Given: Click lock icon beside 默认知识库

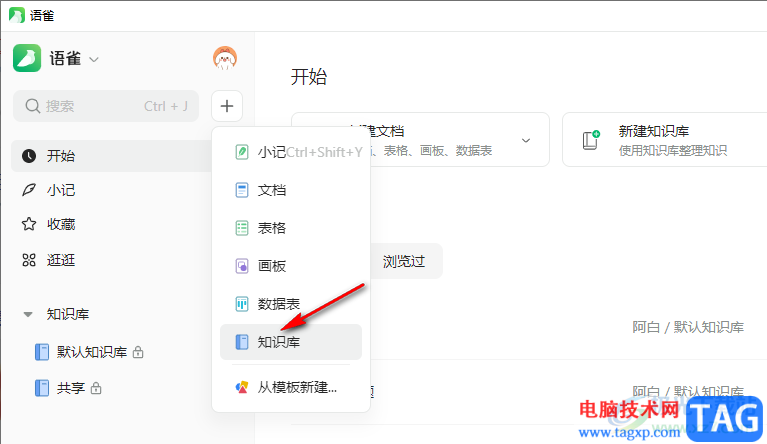Looking at the screenshot, I should point(138,352).
